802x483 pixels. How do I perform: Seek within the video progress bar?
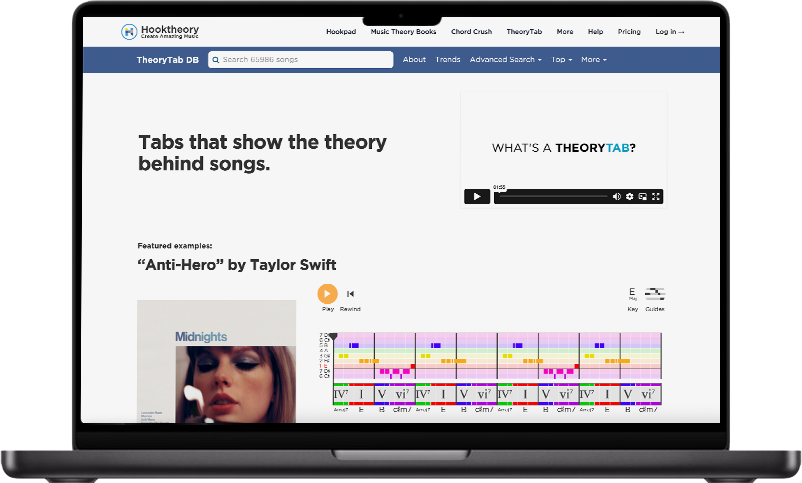click(x=553, y=196)
